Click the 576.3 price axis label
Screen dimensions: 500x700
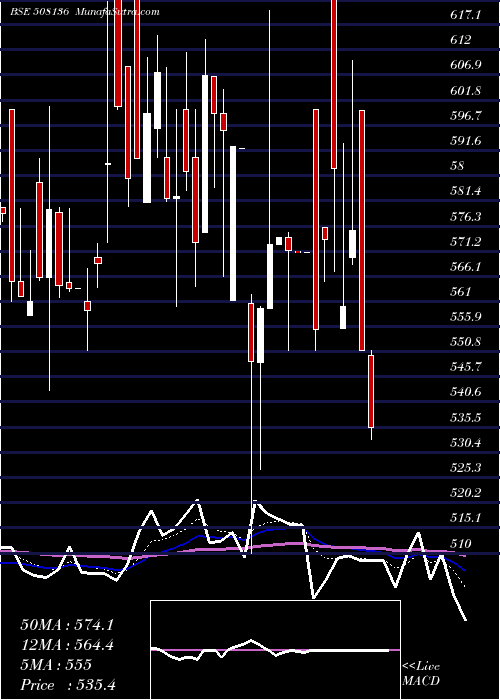(466, 217)
